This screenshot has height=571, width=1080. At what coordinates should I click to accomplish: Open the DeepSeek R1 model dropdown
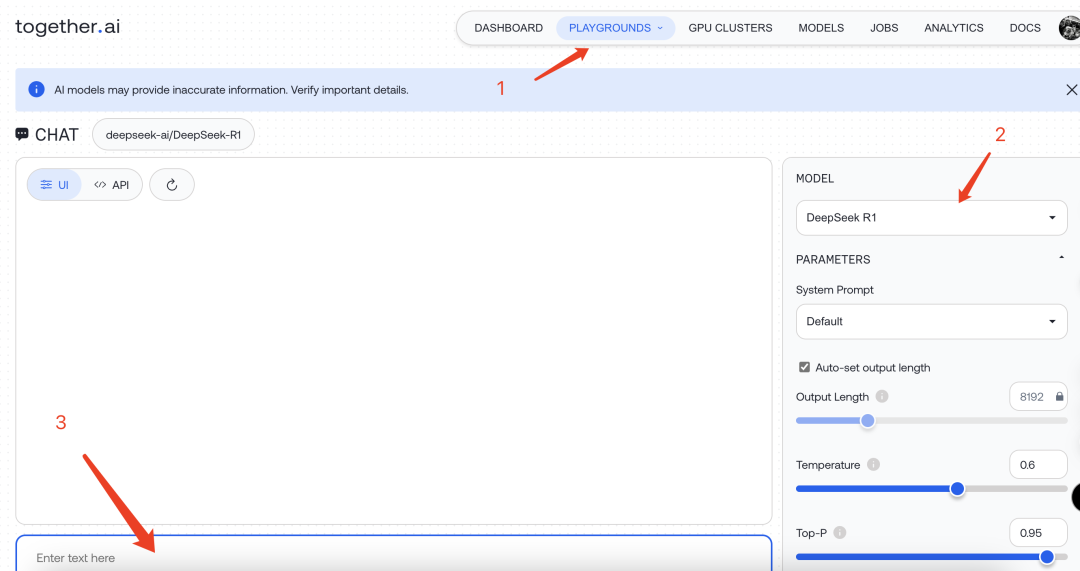[x=931, y=218]
